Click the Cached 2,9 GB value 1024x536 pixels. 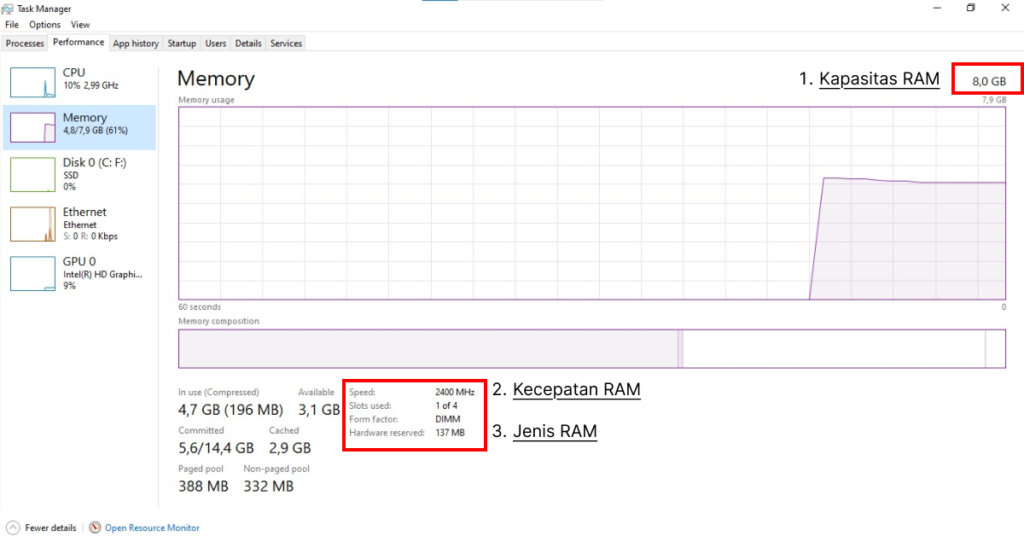pyautogui.click(x=290, y=448)
